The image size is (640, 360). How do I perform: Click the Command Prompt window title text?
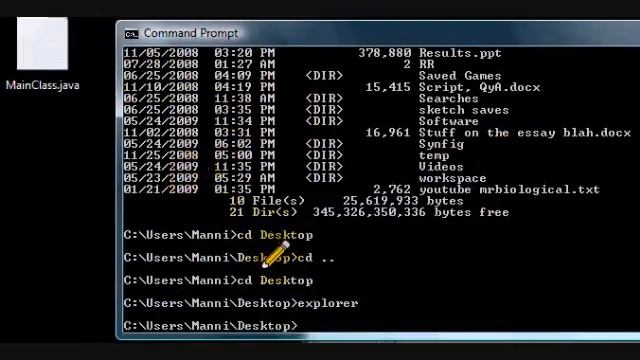[191, 33]
